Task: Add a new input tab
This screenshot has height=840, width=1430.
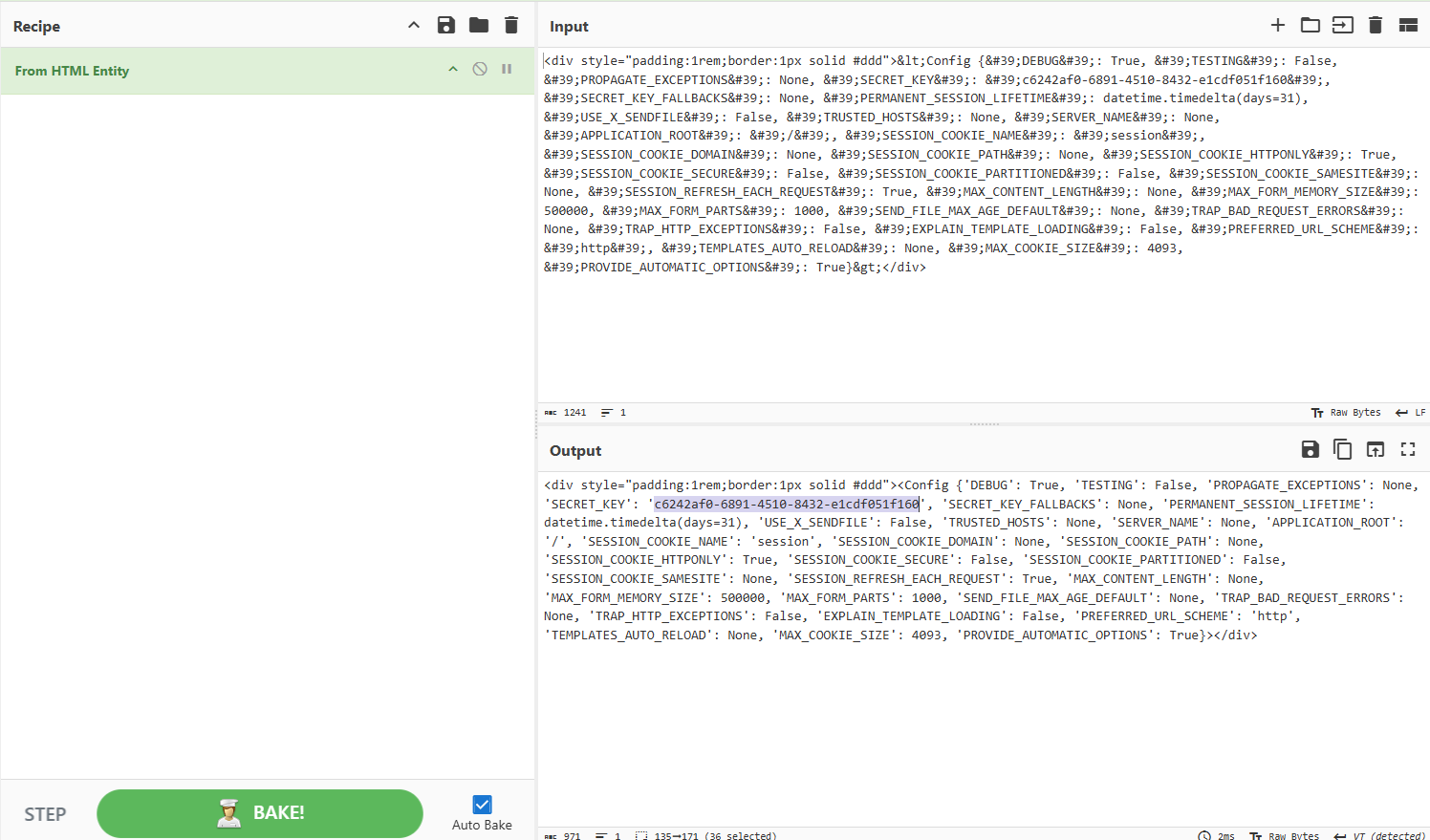Action: pos(1278,26)
